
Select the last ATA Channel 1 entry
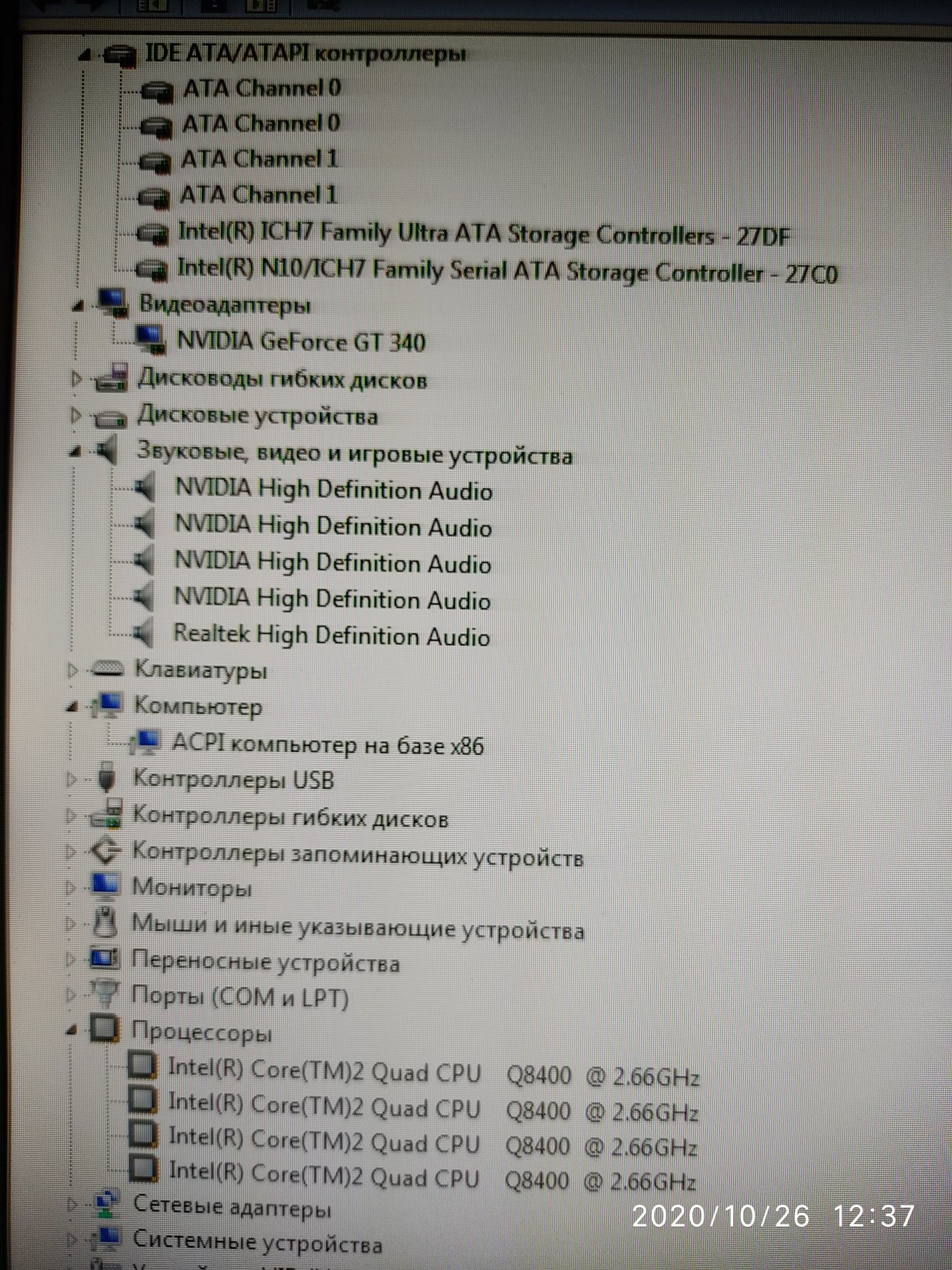tap(258, 194)
